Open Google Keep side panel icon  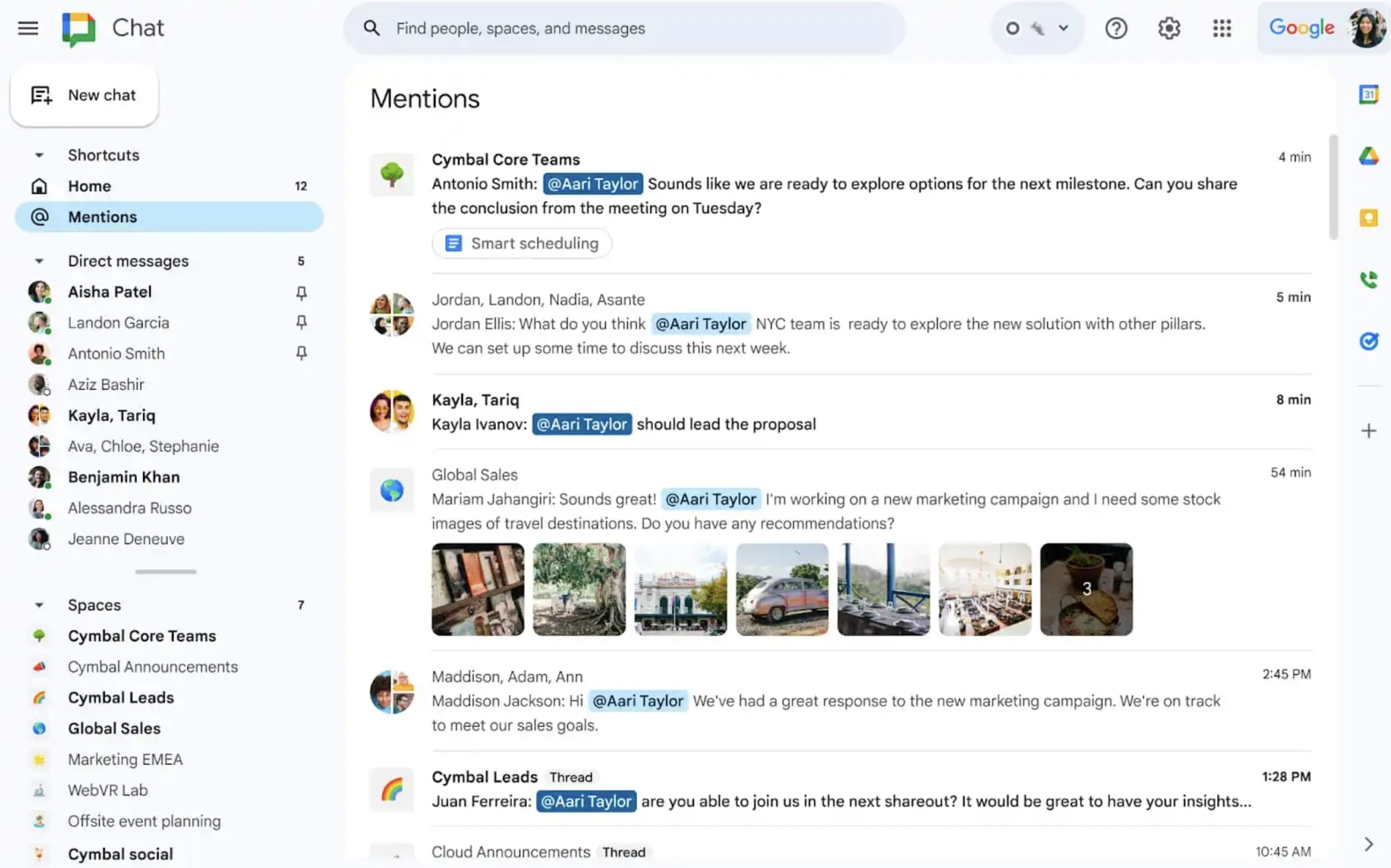click(x=1368, y=218)
